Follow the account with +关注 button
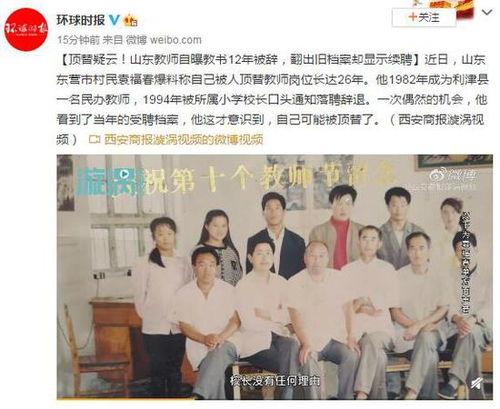Viewport: 500px width, 409px height. point(424,17)
